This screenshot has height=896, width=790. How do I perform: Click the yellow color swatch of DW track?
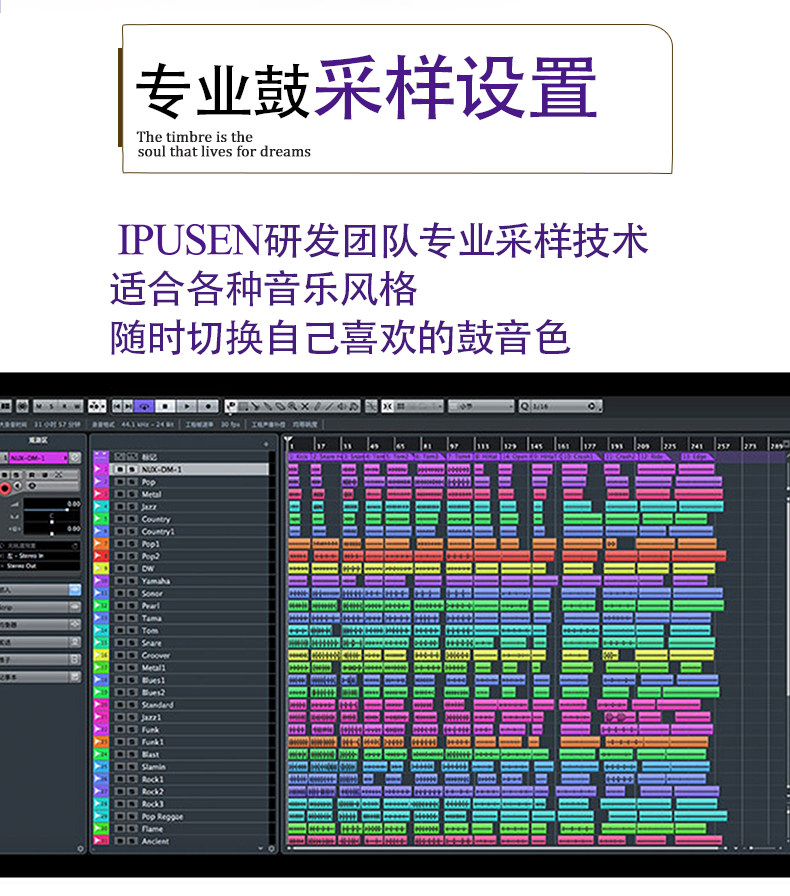[101, 568]
